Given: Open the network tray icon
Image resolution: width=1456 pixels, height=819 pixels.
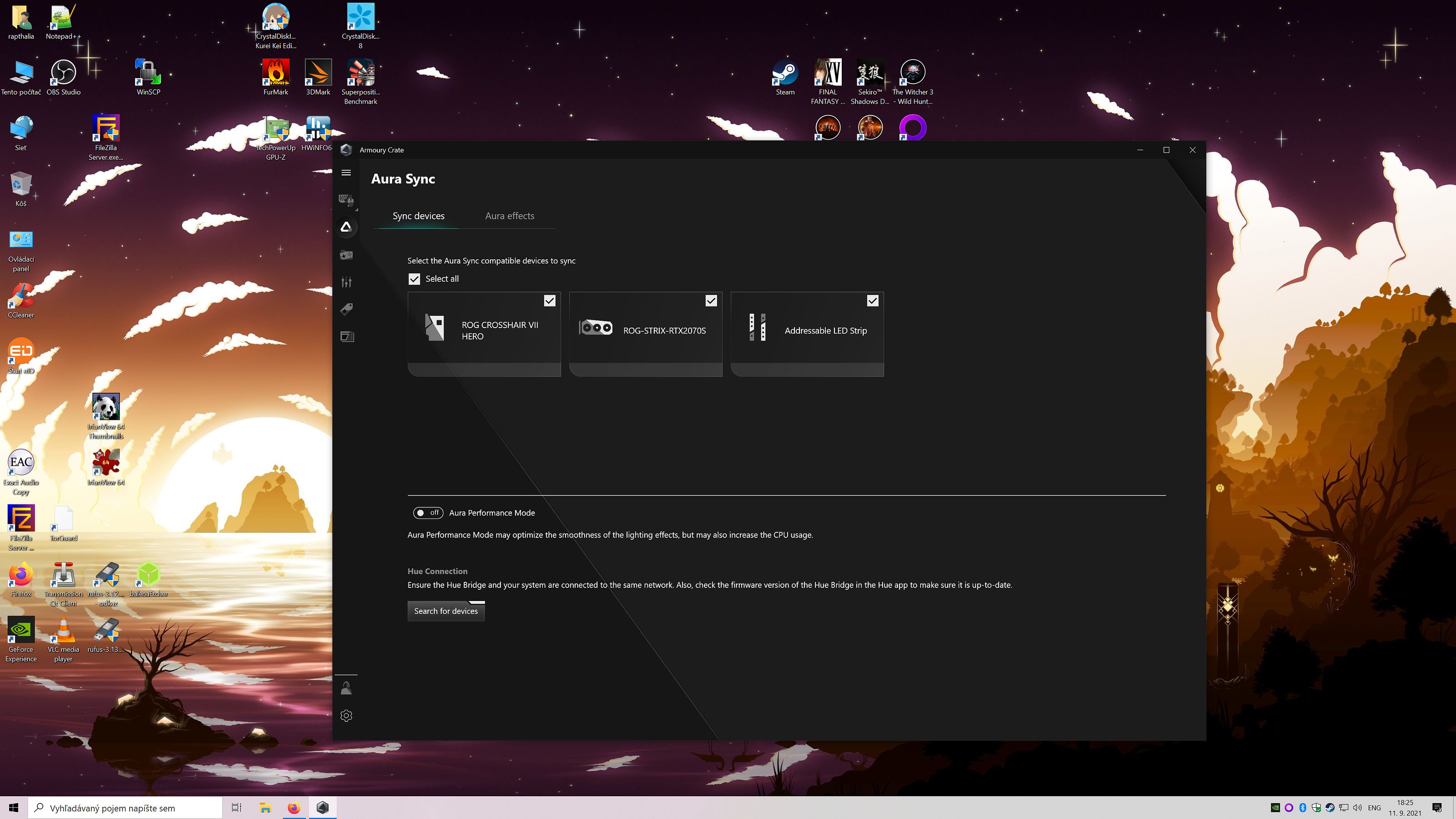Looking at the screenshot, I should [x=1344, y=808].
